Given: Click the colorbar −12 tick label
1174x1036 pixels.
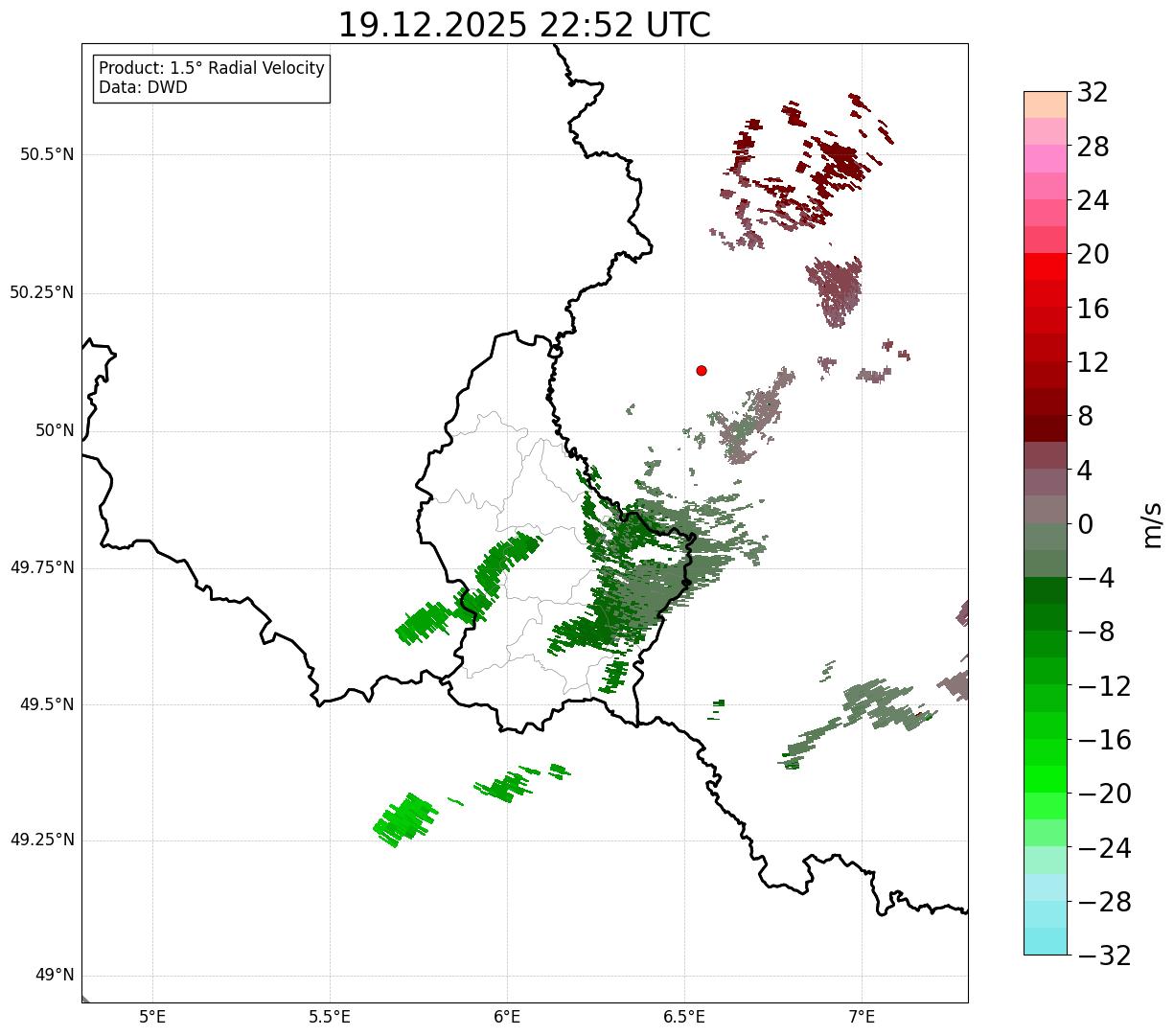Looking at the screenshot, I should [x=1104, y=686].
